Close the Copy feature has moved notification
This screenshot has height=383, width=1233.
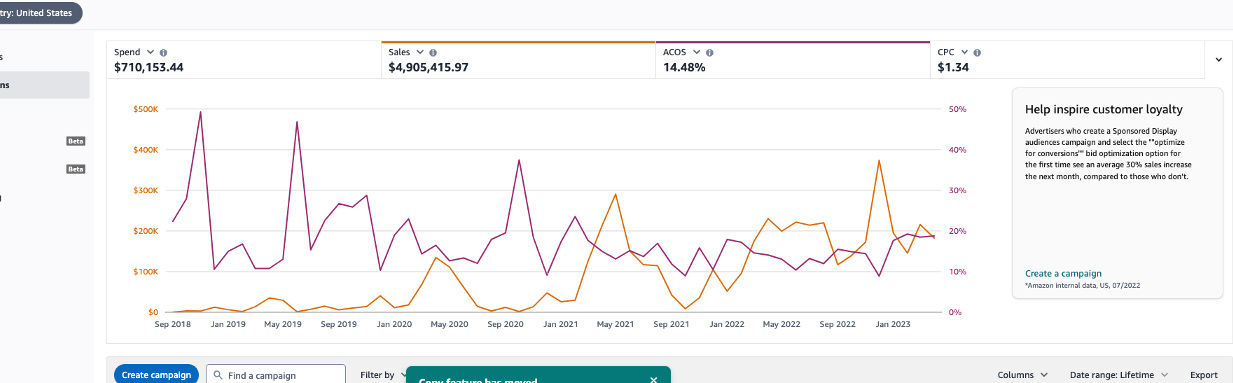(x=654, y=380)
